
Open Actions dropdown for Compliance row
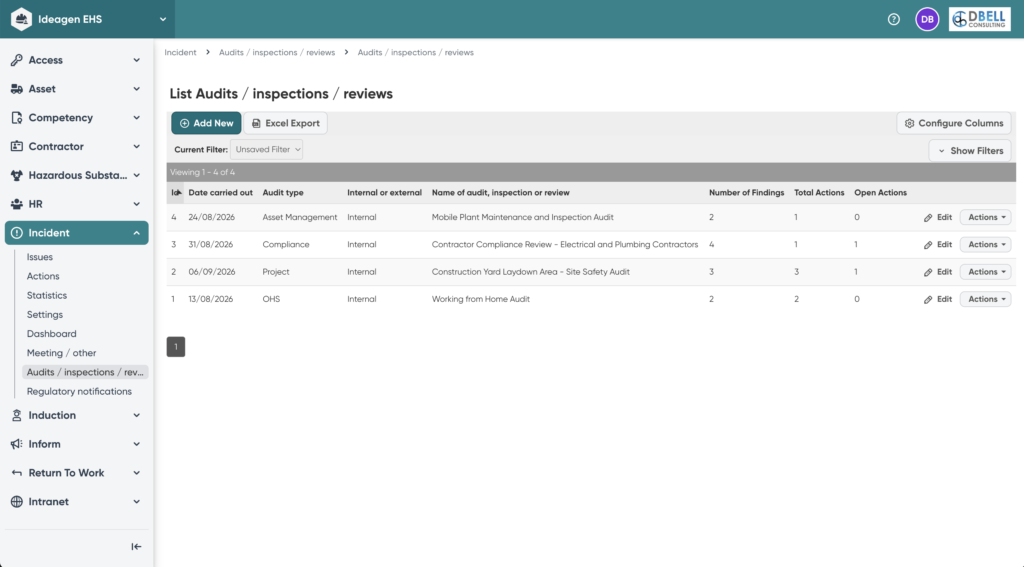(x=985, y=245)
